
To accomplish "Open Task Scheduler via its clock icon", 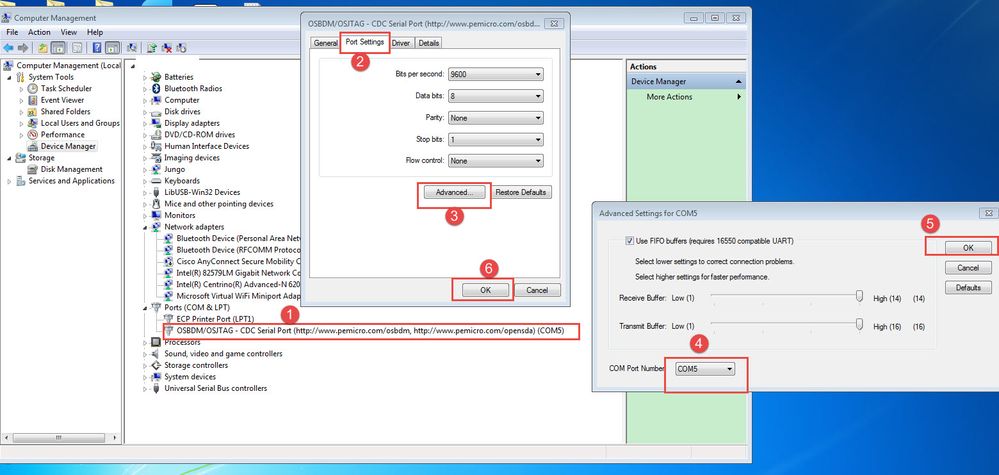I will point(33,89).
